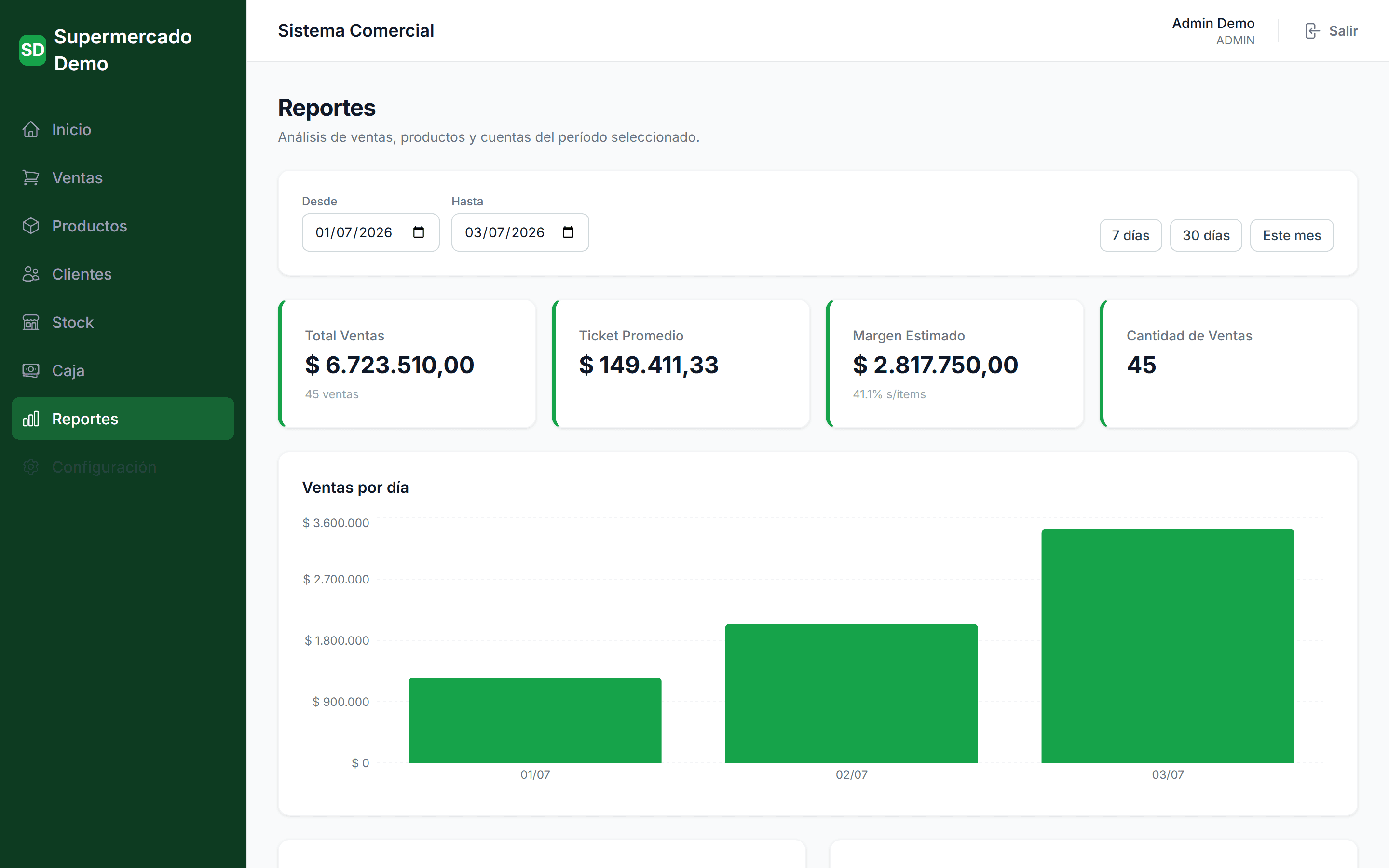Open the Desde calendar picker icon
The height and width of the screenshot is (868, 1389).
pyautogui.click(x=419, y=232)
